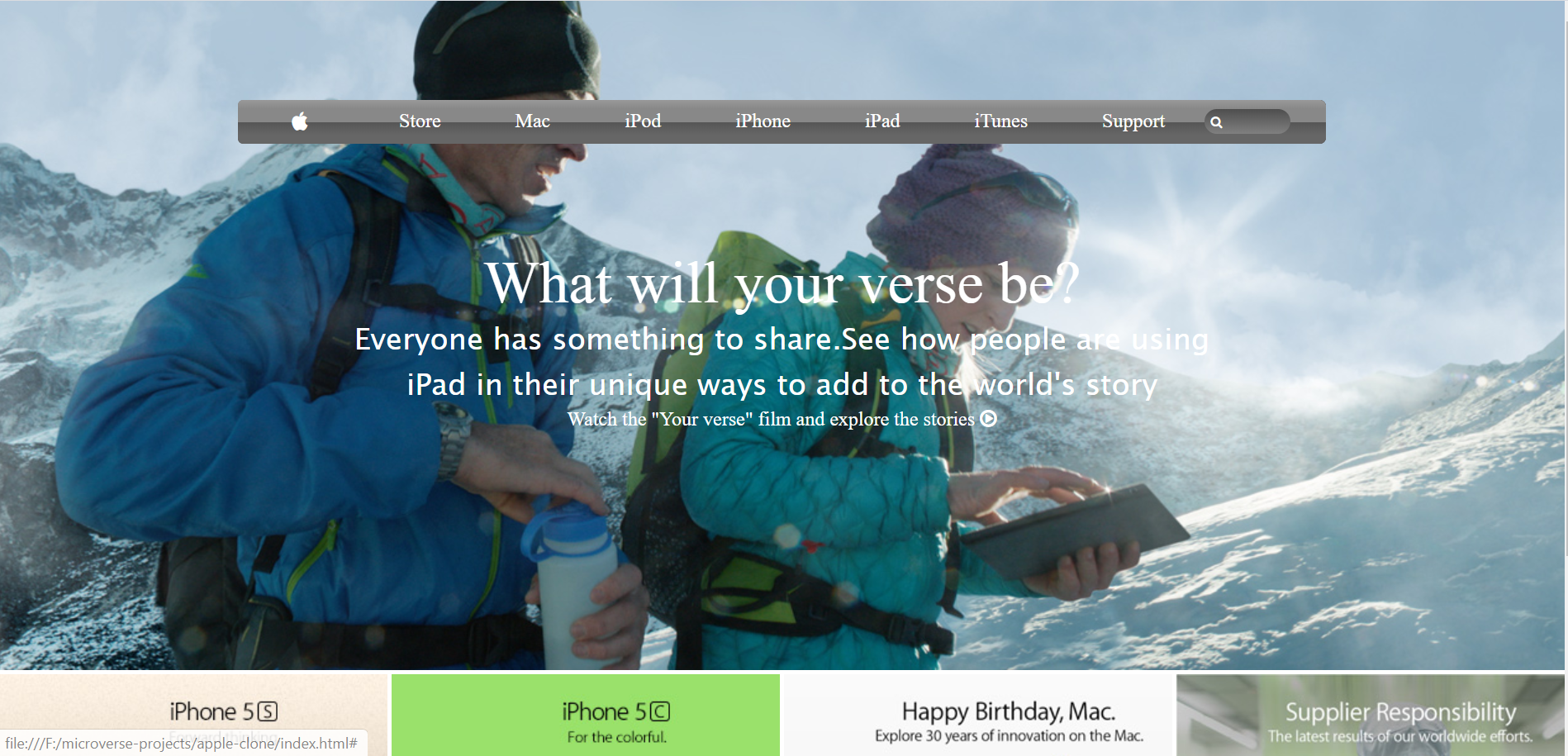Click the 5C badge icon
The width and height of the screenshot is (1568, 756).
pos(659,711)
